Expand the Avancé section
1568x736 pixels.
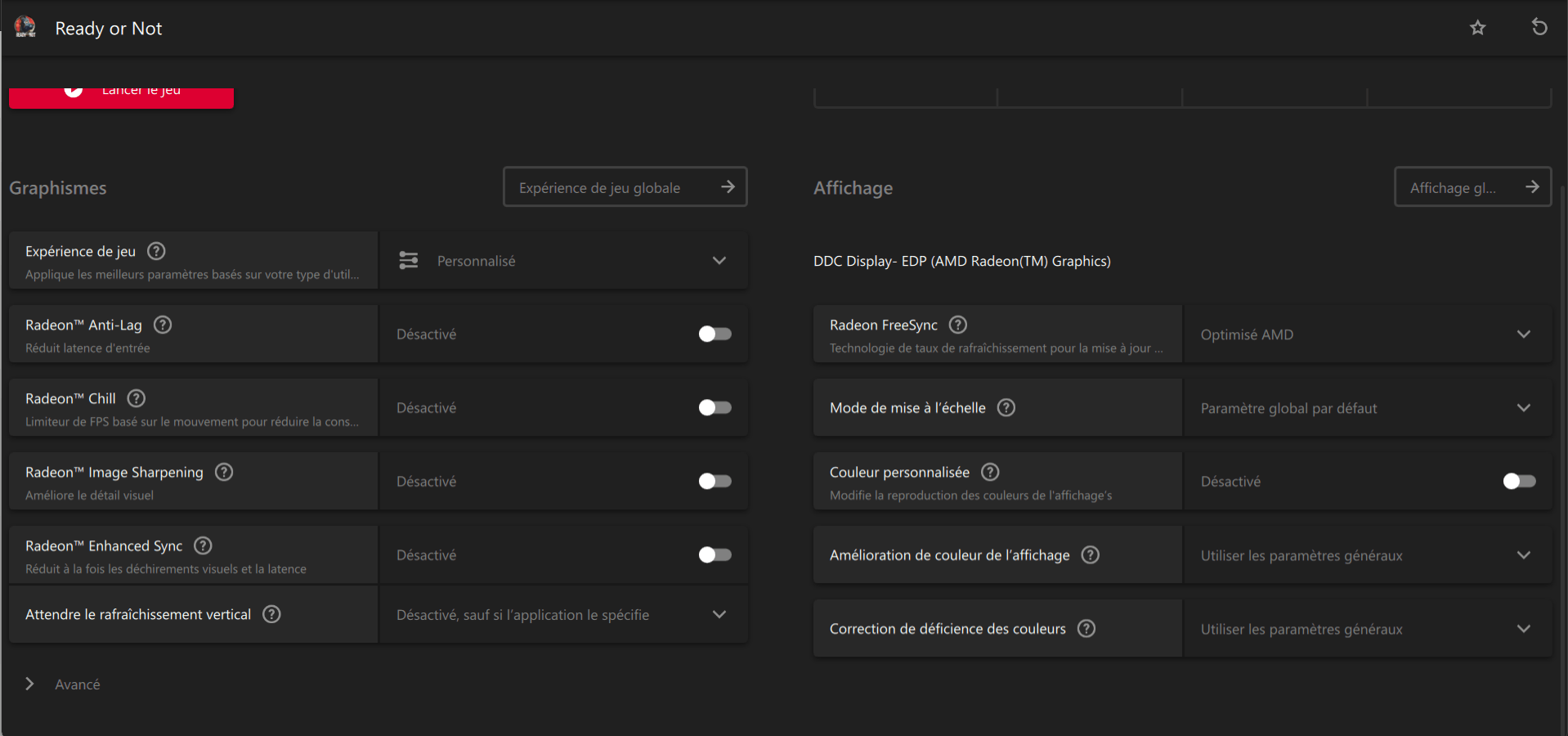[x=63, y=684]
